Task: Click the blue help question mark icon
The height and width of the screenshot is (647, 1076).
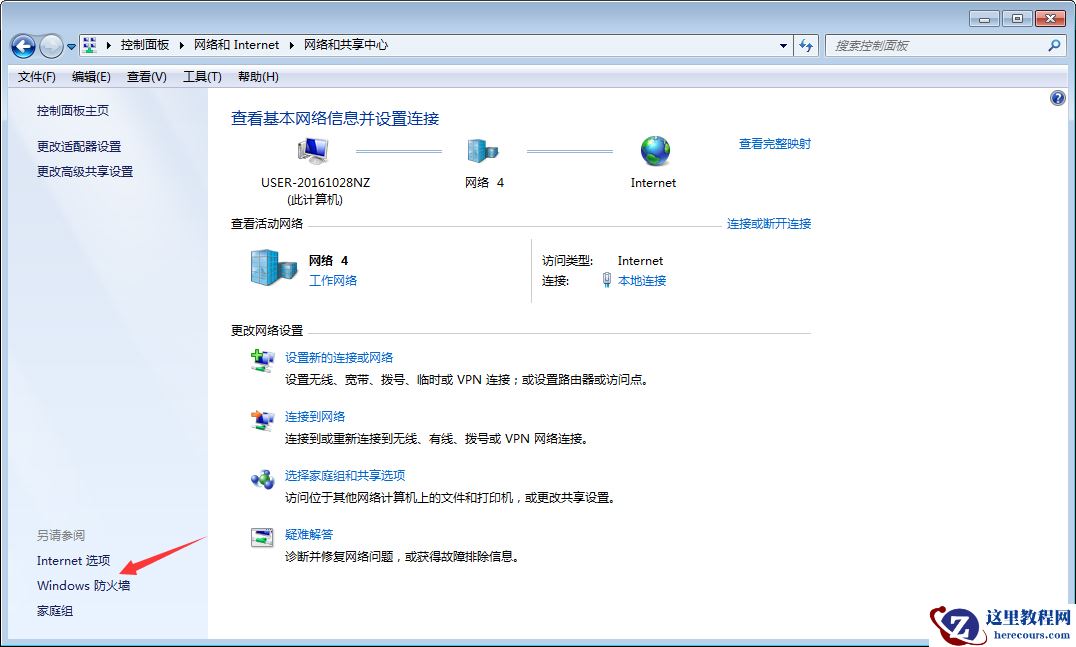Action: tap(1058, 97)
